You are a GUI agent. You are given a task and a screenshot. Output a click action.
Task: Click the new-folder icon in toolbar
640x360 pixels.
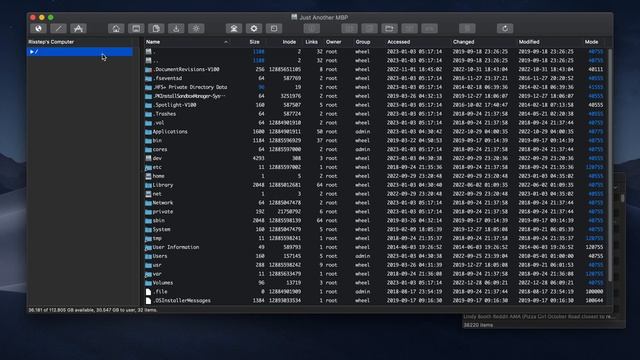point(389,28)
